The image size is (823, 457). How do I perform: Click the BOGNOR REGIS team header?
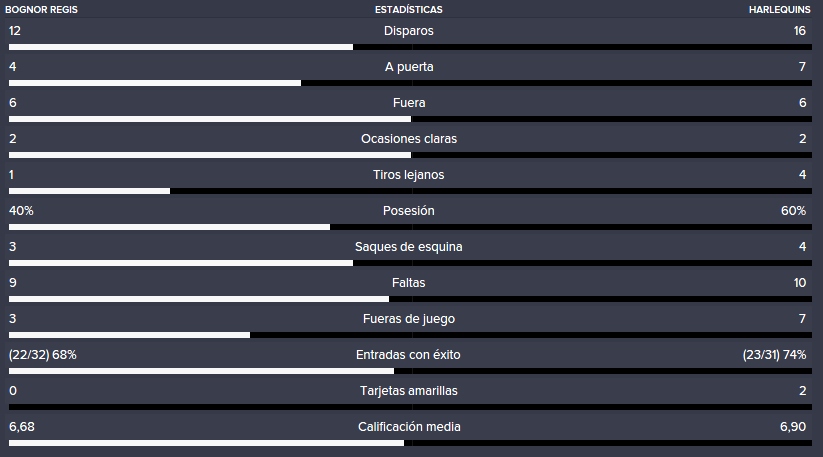point(41,9)
